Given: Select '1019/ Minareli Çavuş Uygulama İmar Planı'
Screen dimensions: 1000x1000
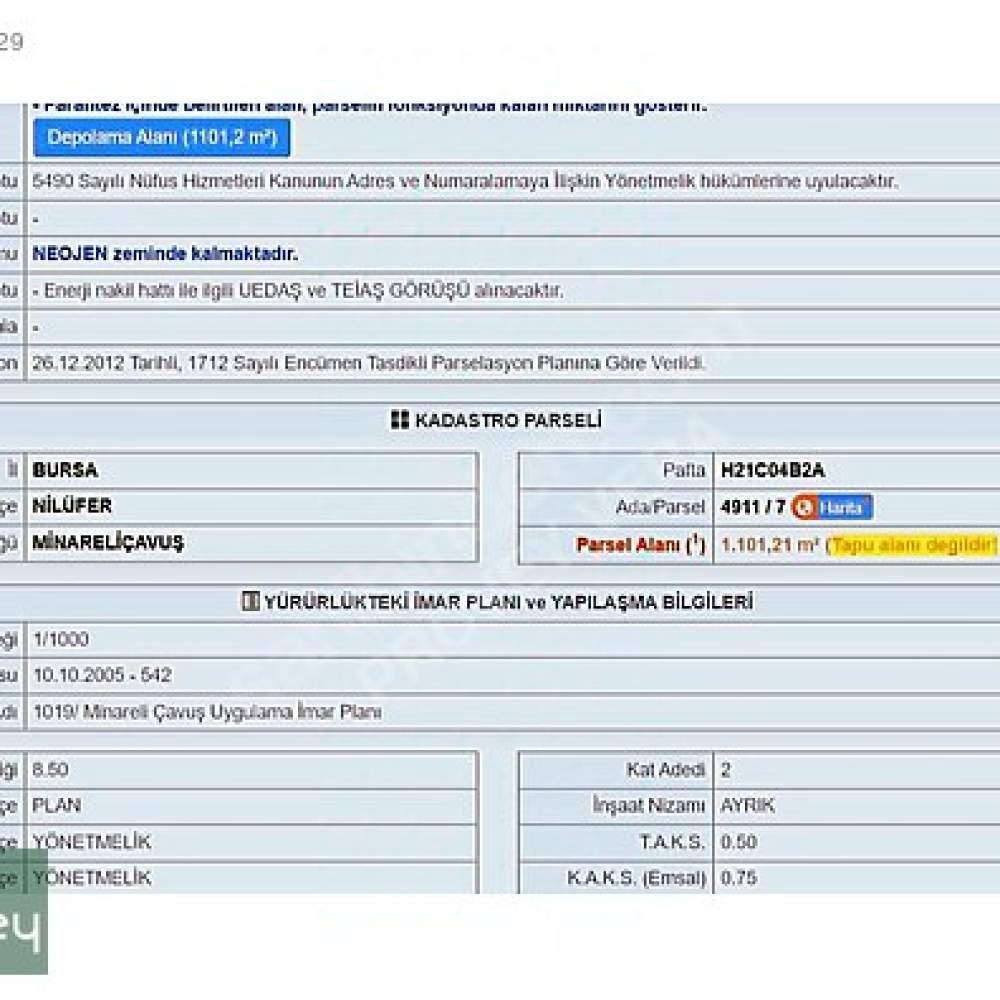Looking at the screenshot, I should (x=207, y=712).
